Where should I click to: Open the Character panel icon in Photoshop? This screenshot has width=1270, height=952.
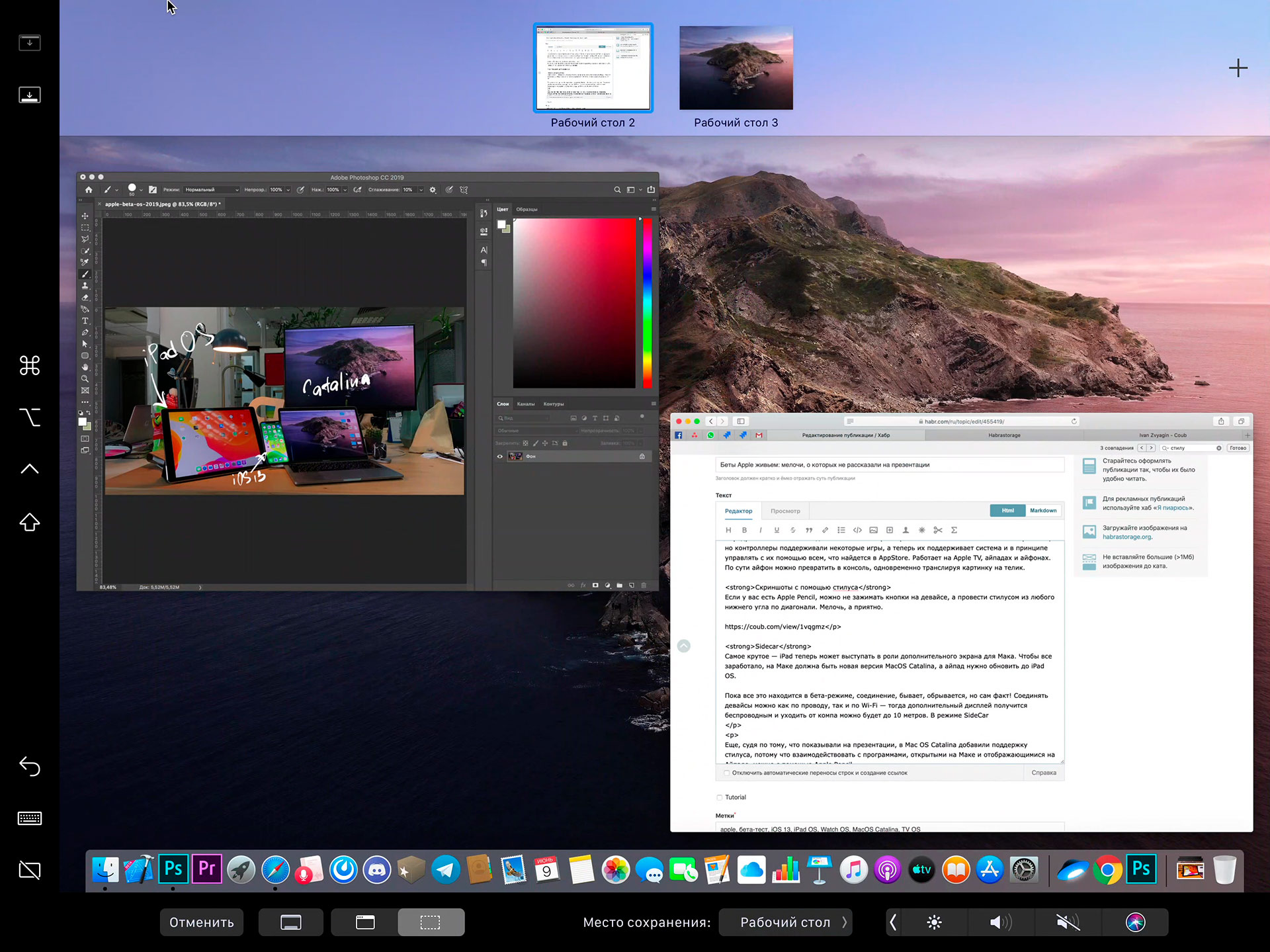pyautogui.click(x=484, y=249)
